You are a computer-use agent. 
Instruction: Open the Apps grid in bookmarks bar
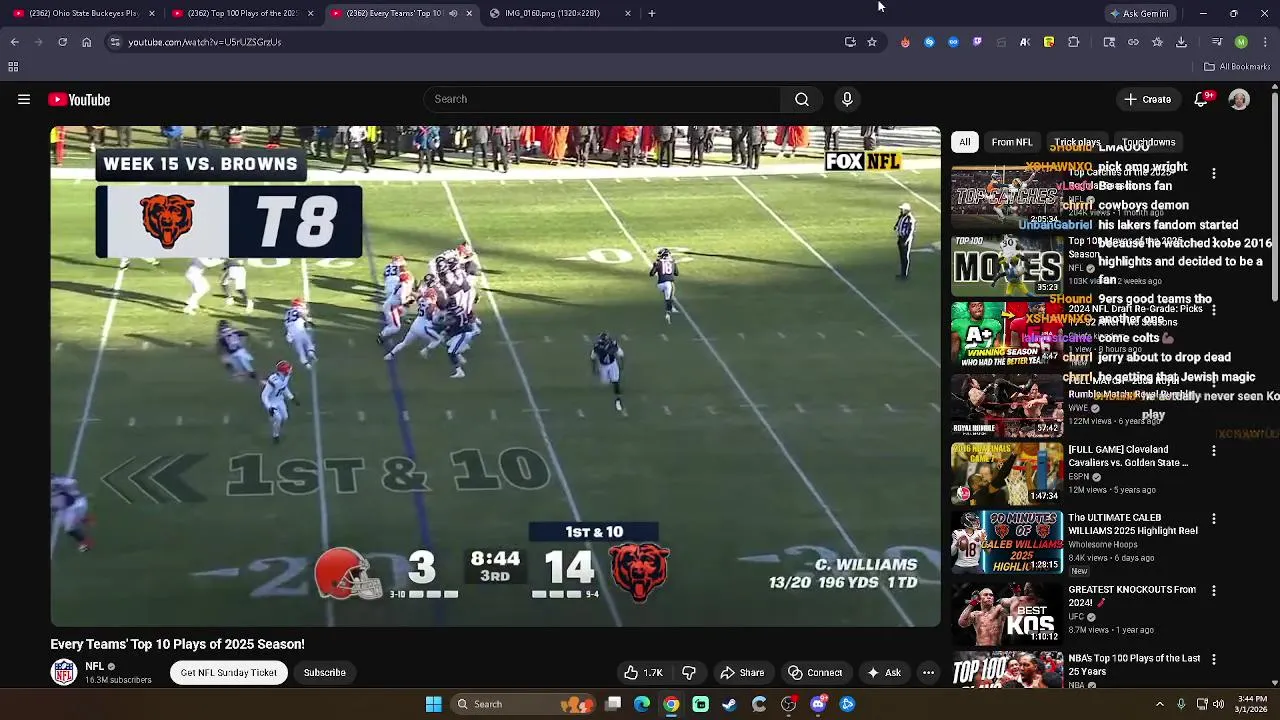coord(13,67)
